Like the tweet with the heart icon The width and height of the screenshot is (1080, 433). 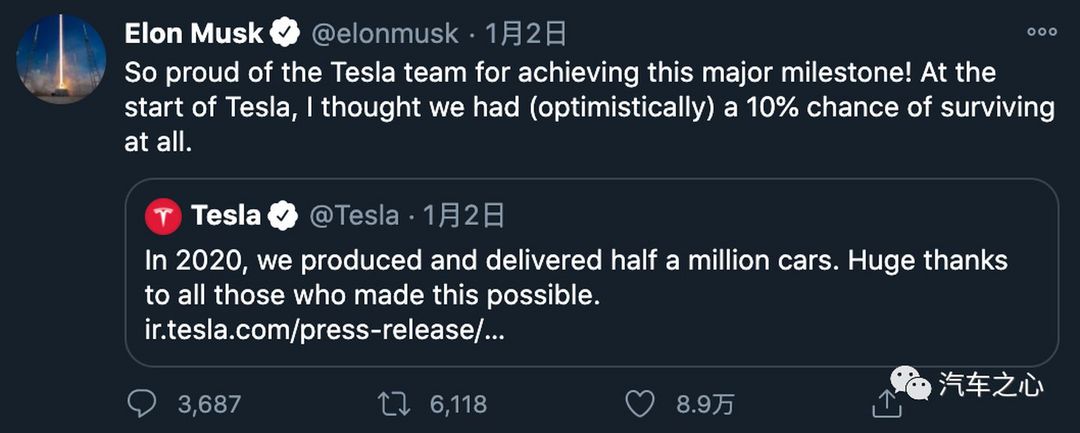[640, 404]
